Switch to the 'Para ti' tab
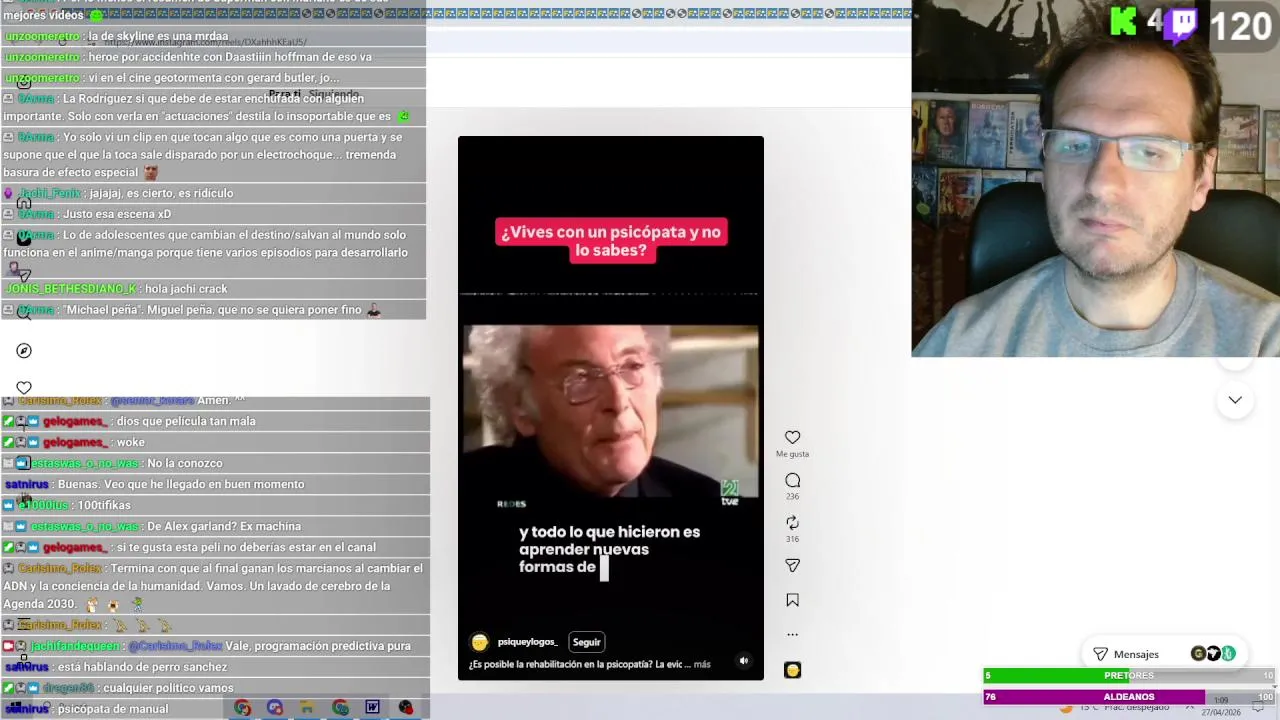This screenshot has width=1280, height=720. click(284, 94)
